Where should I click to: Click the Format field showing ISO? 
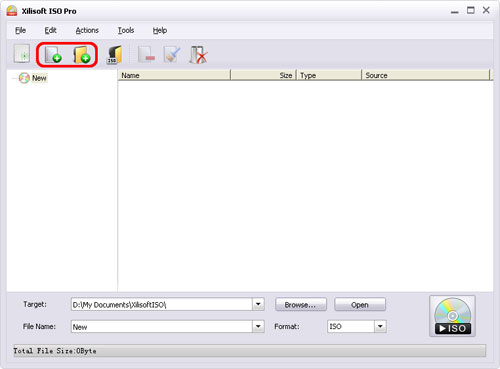[351, 326]
